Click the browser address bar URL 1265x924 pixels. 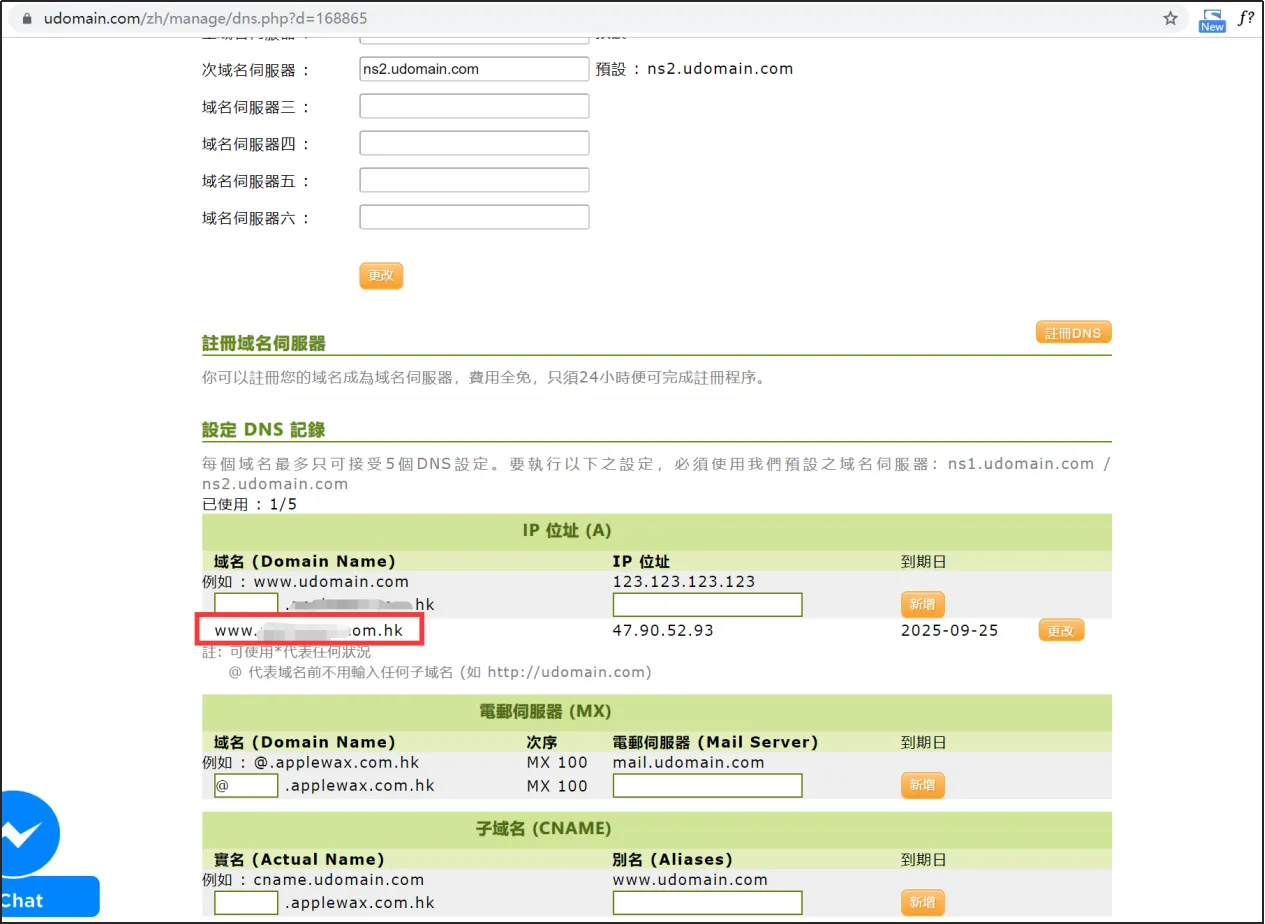pos(198,19)
